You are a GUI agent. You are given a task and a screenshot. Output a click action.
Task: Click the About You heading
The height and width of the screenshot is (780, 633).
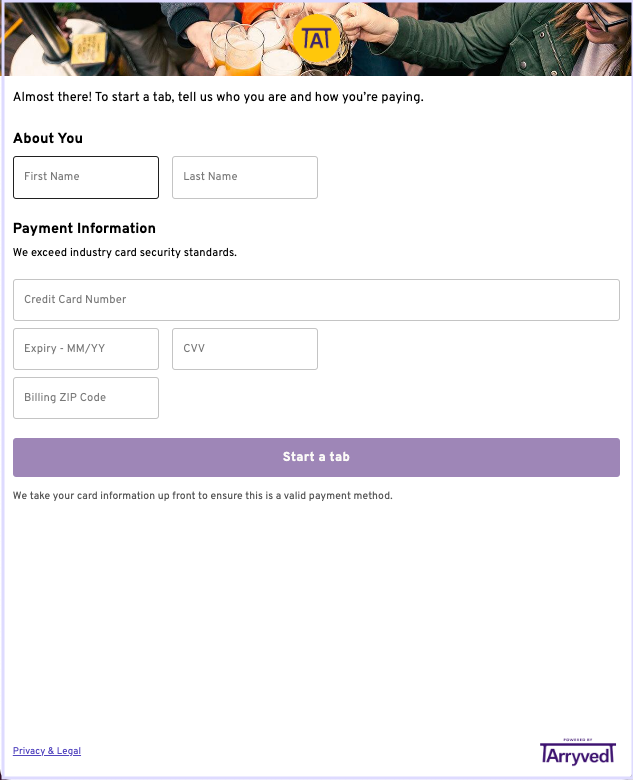coord(48,138)
